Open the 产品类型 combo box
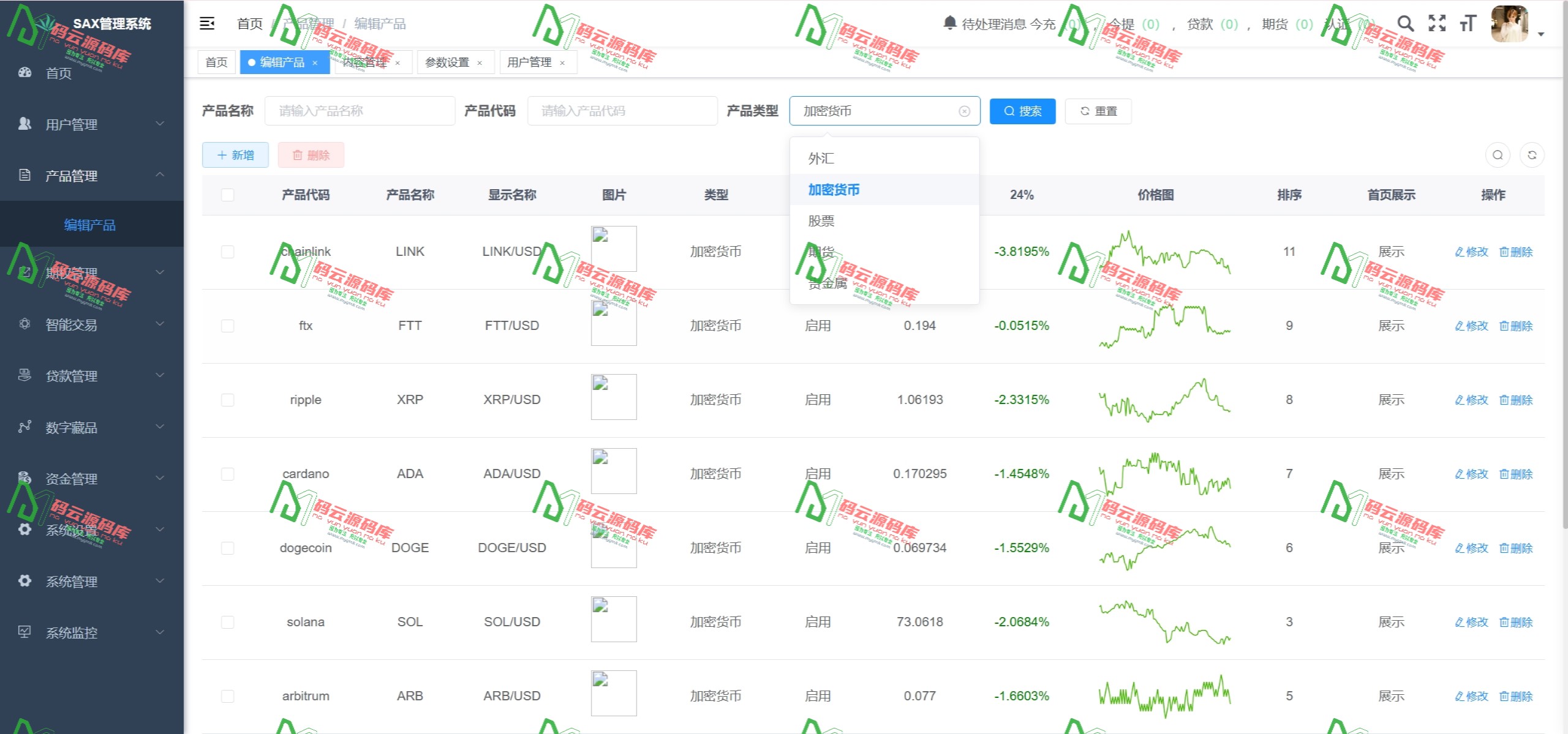 884,111
